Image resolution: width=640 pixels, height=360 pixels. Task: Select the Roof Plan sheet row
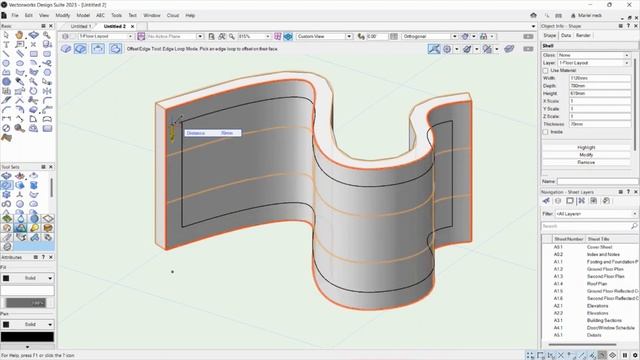click(x=590, y=284)
